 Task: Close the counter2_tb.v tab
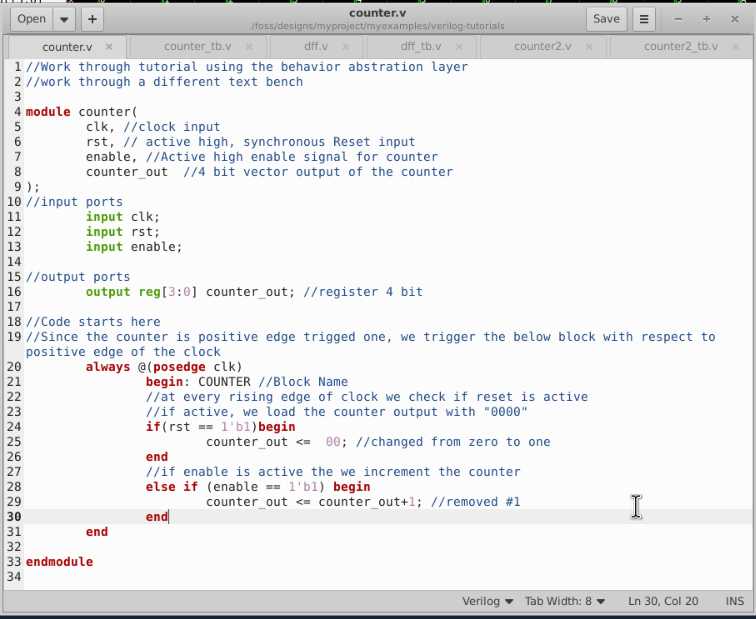(735, 47)
